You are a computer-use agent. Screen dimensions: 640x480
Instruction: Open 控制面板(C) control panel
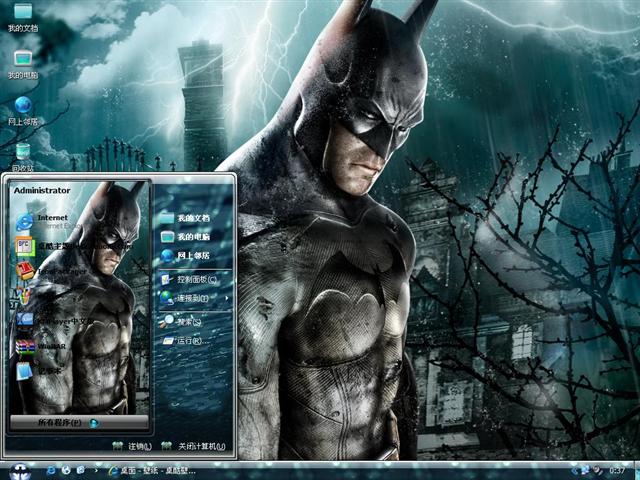189,280
